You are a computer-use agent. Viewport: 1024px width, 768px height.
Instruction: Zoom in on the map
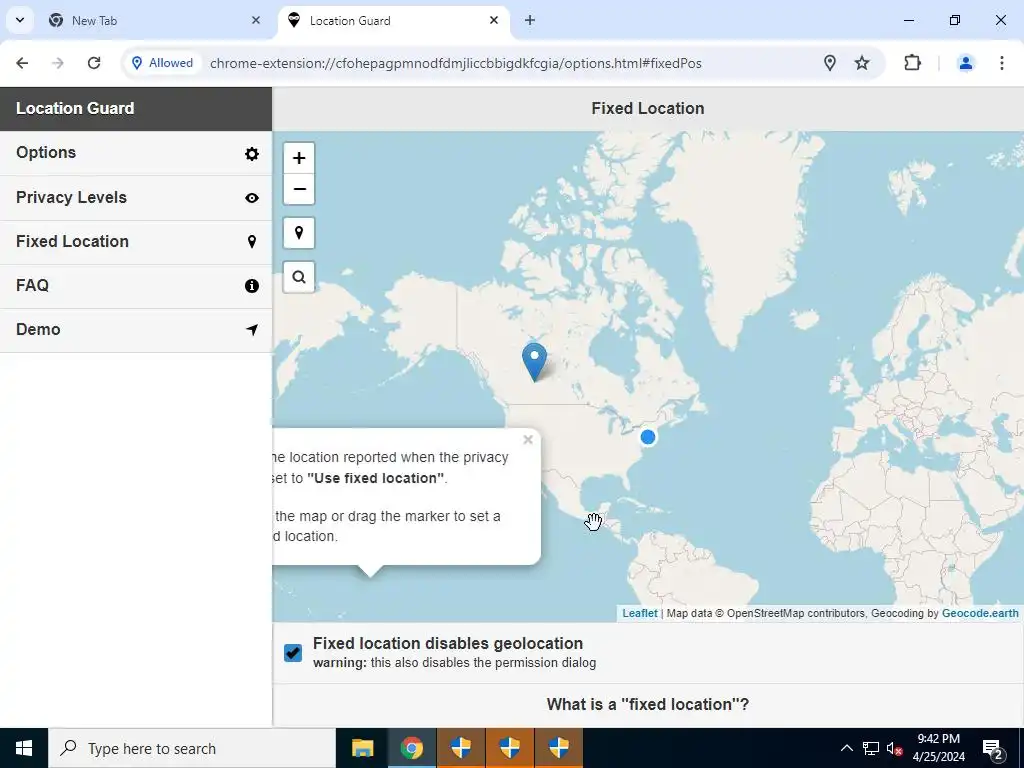point(299,158)
